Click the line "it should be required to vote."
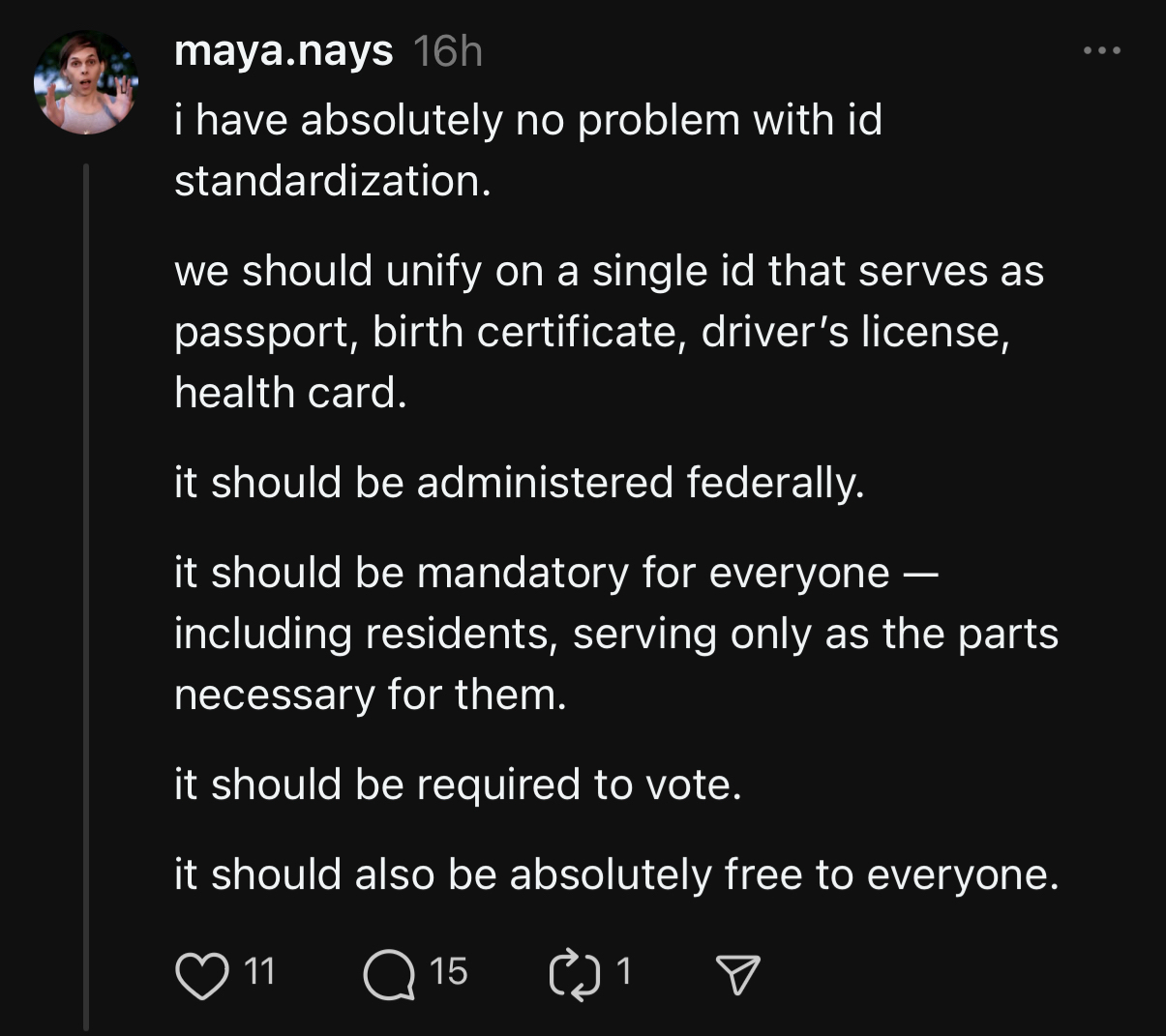The width and height of the screenshot is (1166, 1036). [458, 784]
